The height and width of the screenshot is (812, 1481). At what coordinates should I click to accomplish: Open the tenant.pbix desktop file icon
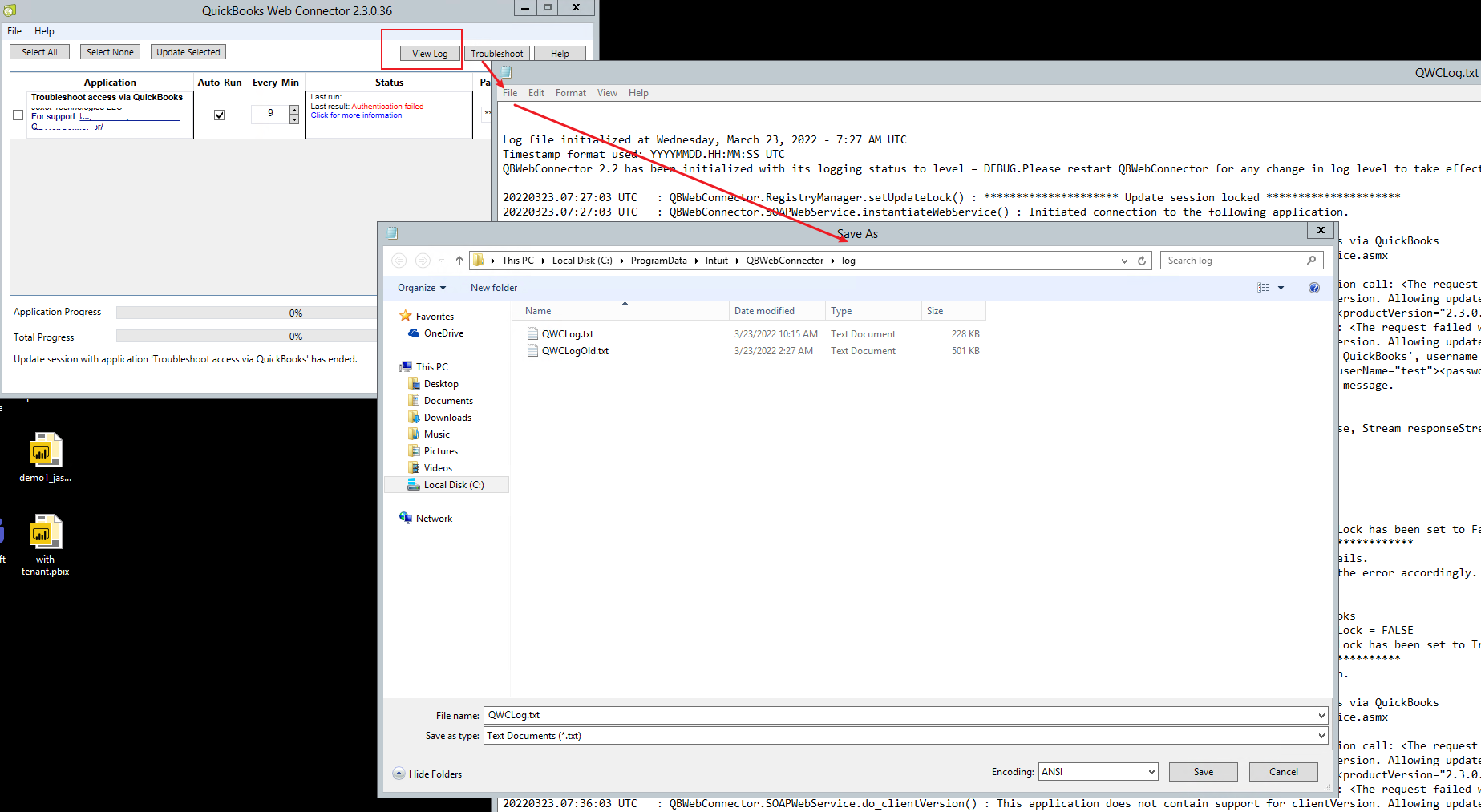coord(46,533)
